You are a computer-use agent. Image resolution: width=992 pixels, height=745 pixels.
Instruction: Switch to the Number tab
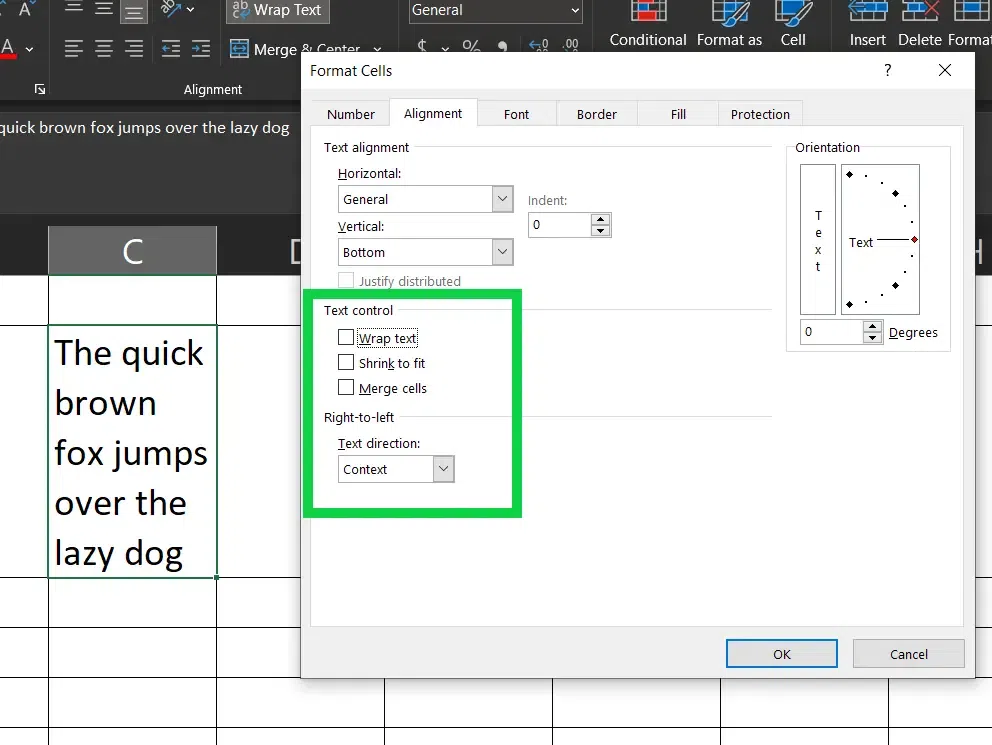click(350, 114)
